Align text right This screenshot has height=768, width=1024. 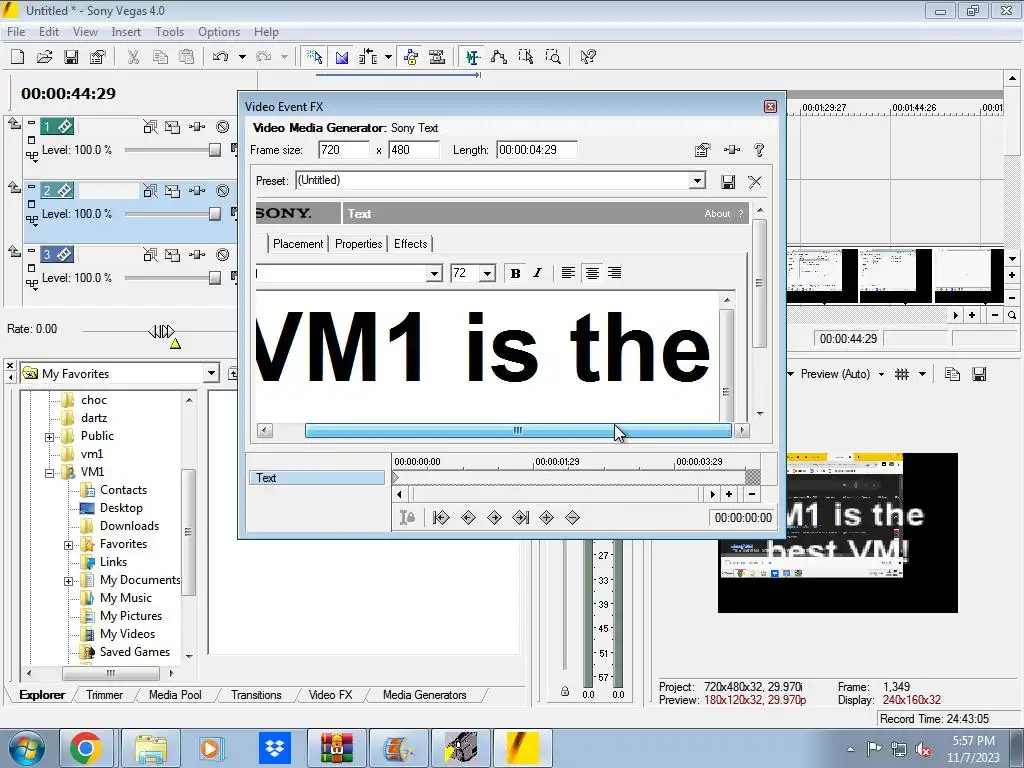tap(615, 273)
